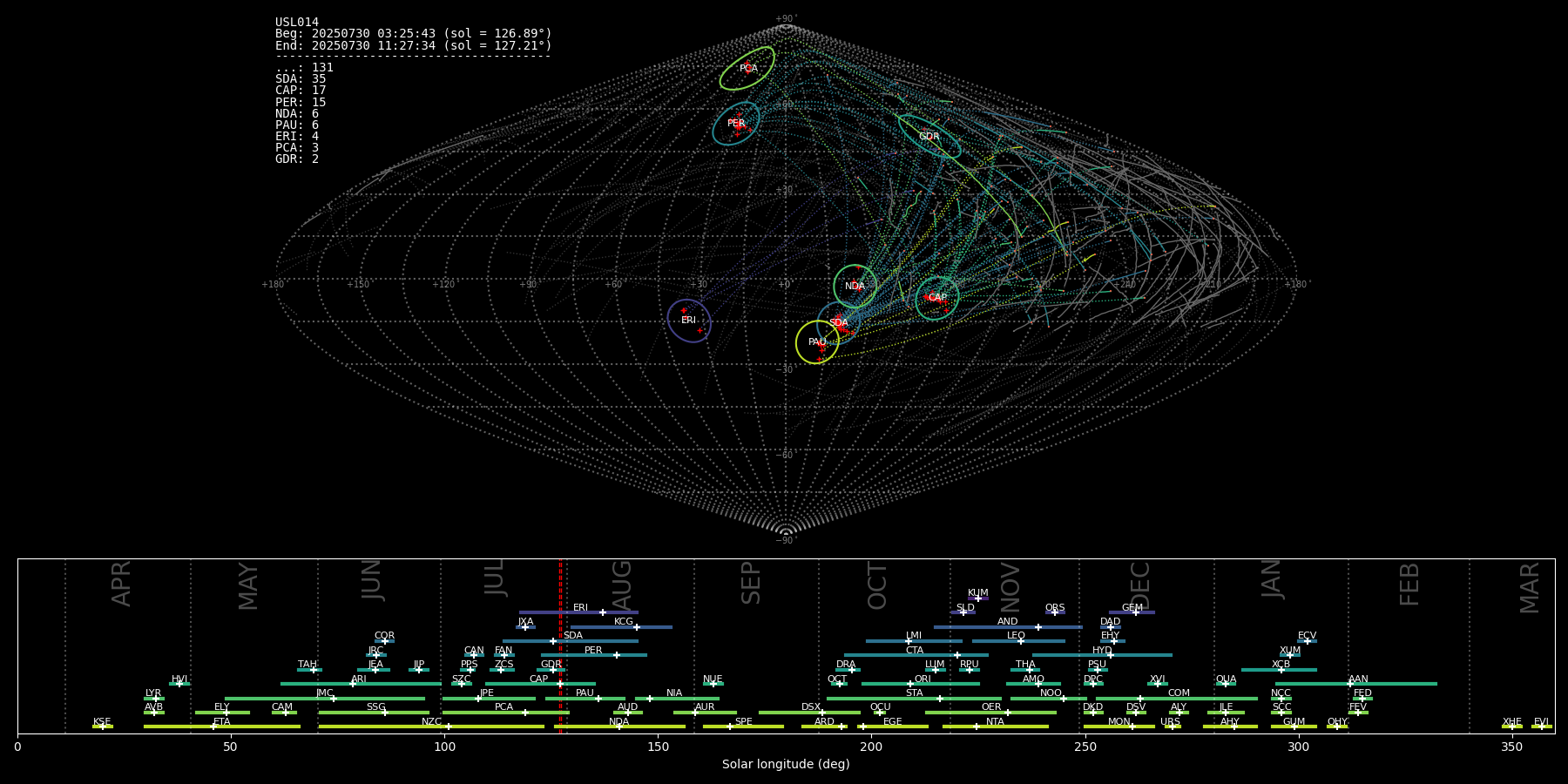This screenshot has height=784, width=1568.
Task: Click the STA shower label in timeline
Action: pyautogui.click(x=914, y=693)
